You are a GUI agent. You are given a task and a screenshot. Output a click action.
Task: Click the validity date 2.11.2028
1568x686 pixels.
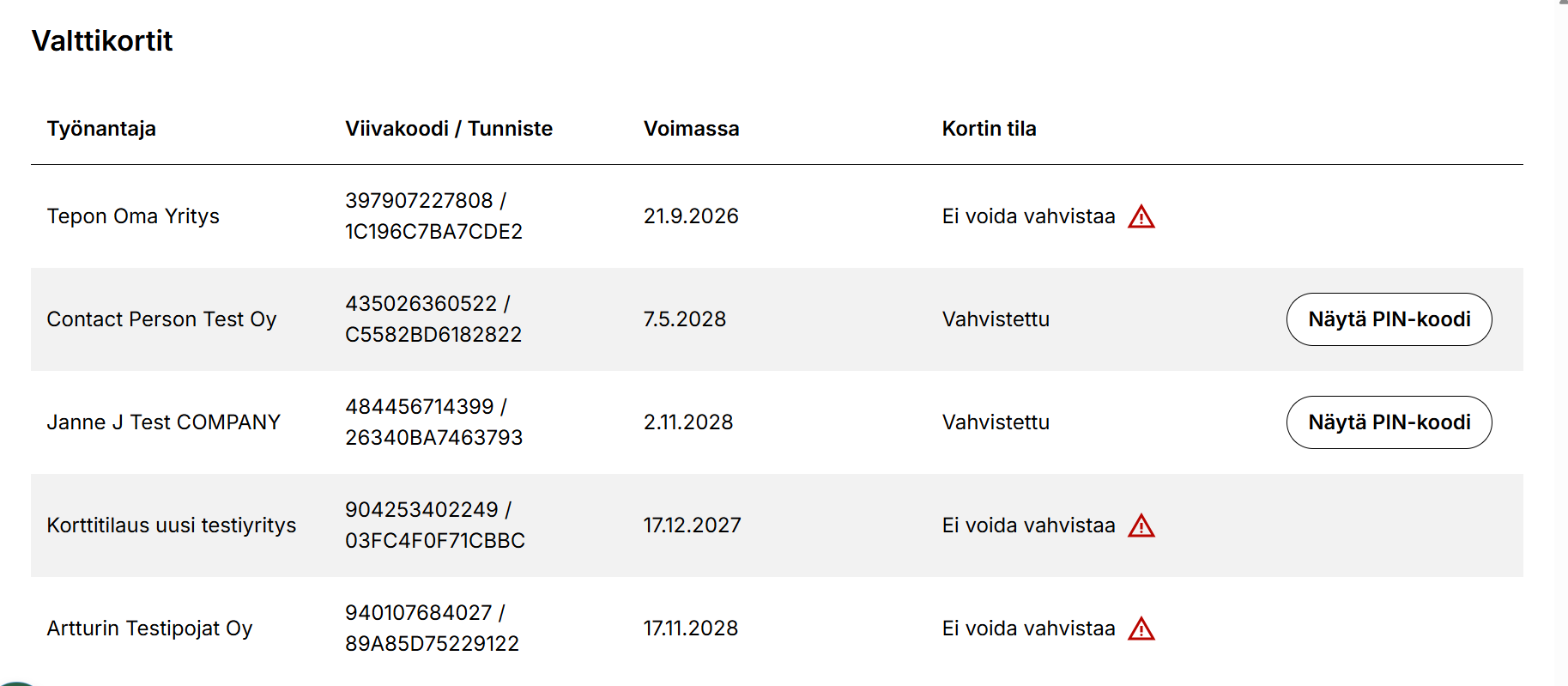coord(688,422)
